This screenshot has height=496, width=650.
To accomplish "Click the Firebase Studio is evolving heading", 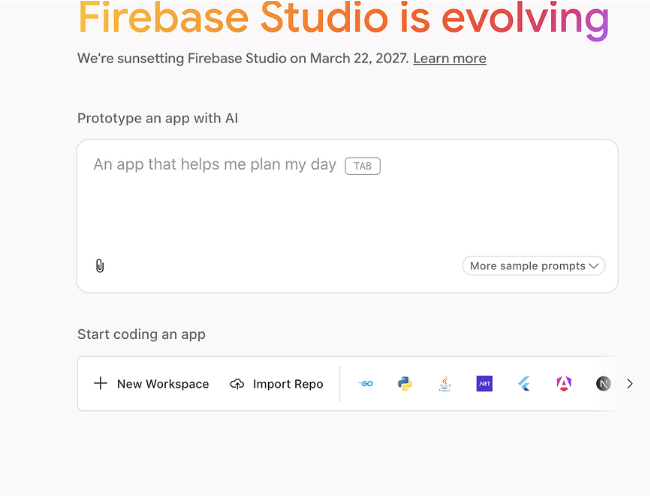I will (342, 18).
